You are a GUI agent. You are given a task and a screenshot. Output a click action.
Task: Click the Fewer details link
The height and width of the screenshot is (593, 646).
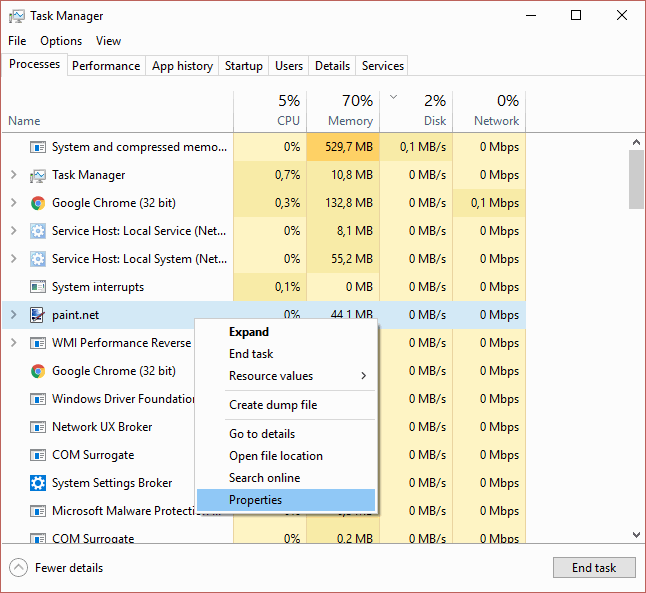pyautogui.click(x=69, y=568)
